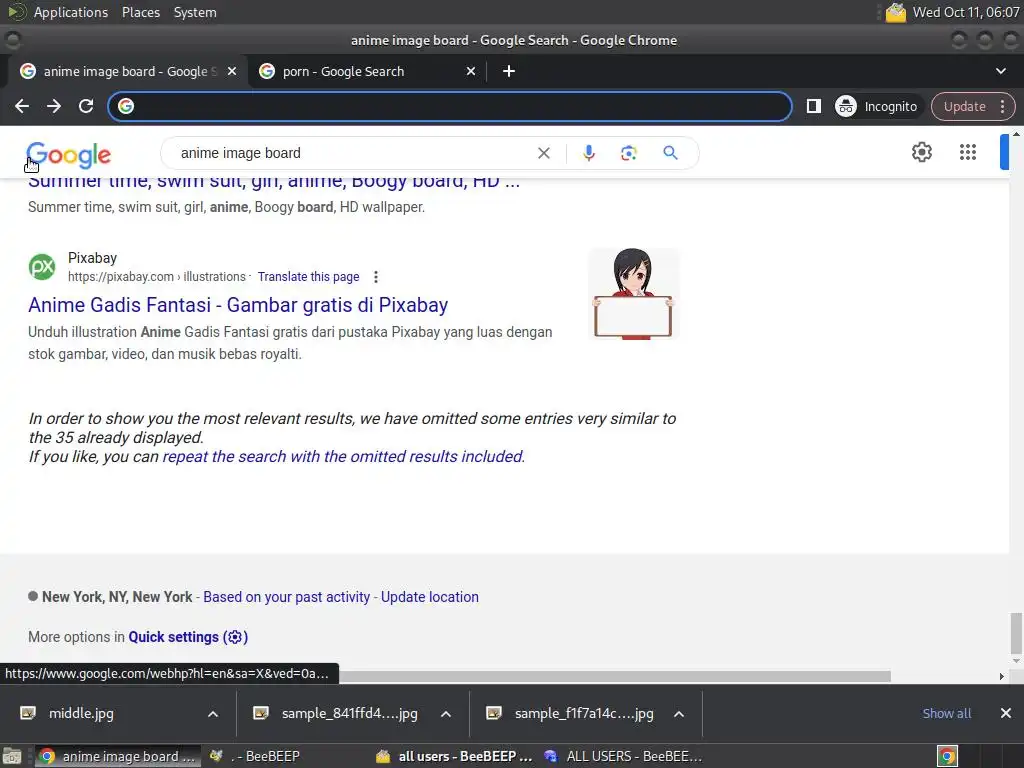1024x768 pixels.
Task: Click the pixabay.com illustrations URL text
Action: [x=157, y=277]
